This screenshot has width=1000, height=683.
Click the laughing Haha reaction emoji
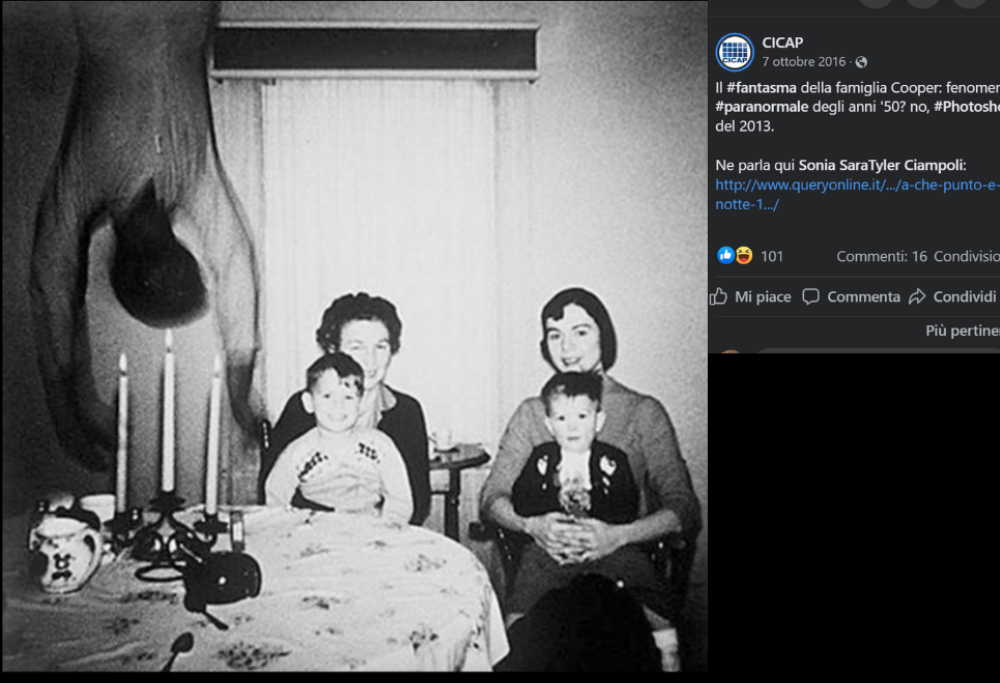(x=744, y=256)
